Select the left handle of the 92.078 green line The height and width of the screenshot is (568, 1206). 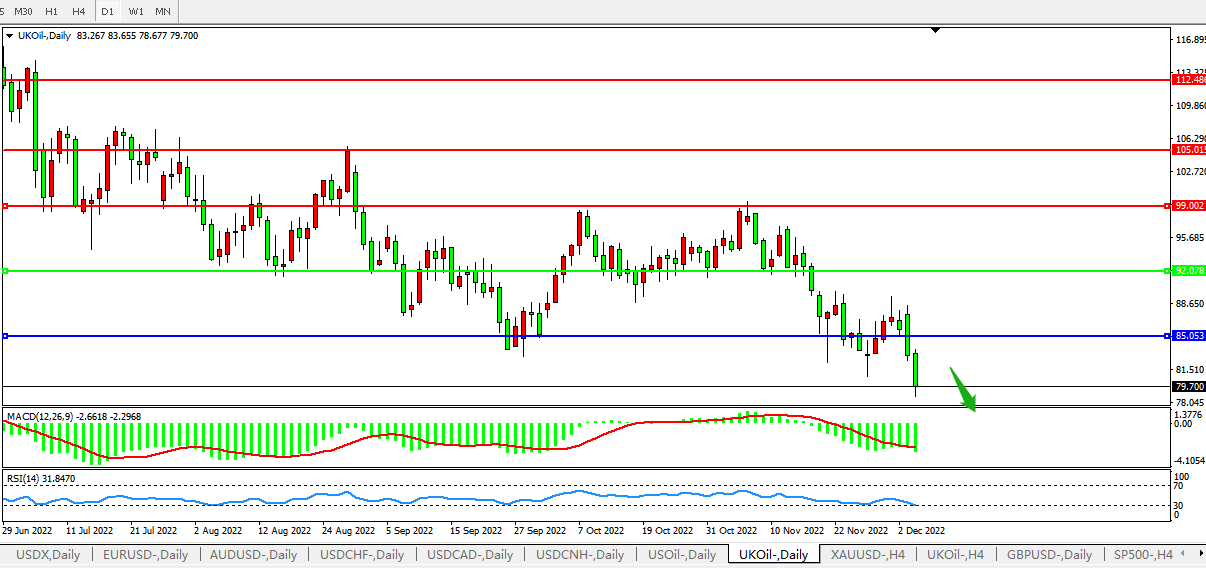[6, 271]
